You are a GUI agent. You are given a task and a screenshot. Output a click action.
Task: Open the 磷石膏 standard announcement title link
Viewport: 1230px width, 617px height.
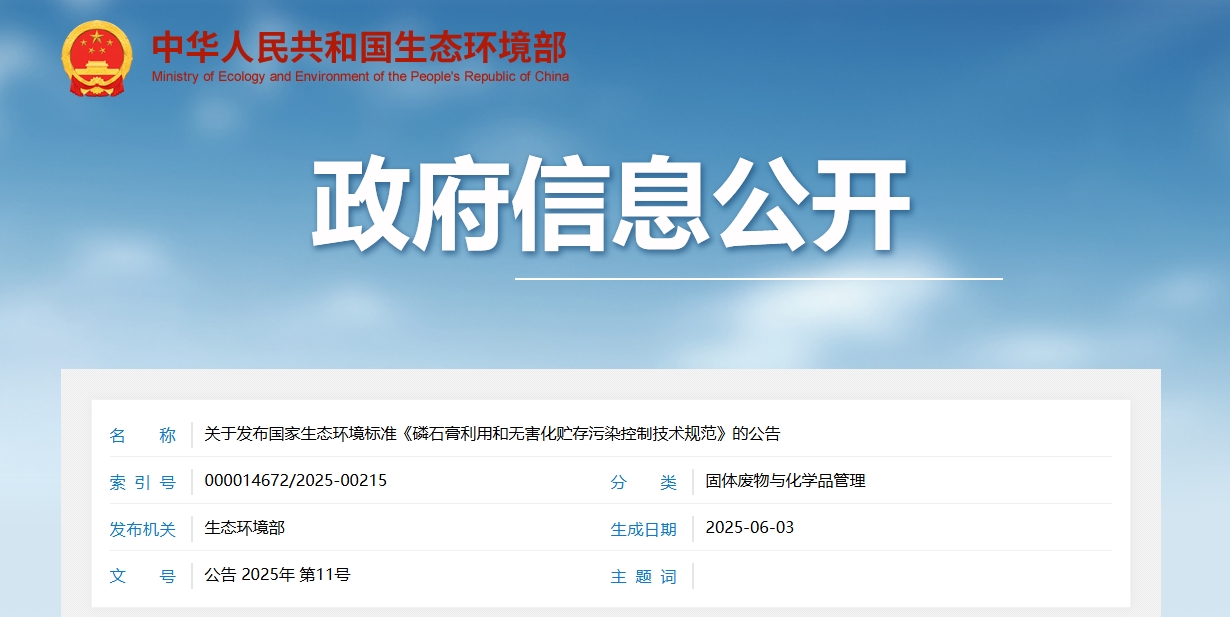(x=494, y=434)
